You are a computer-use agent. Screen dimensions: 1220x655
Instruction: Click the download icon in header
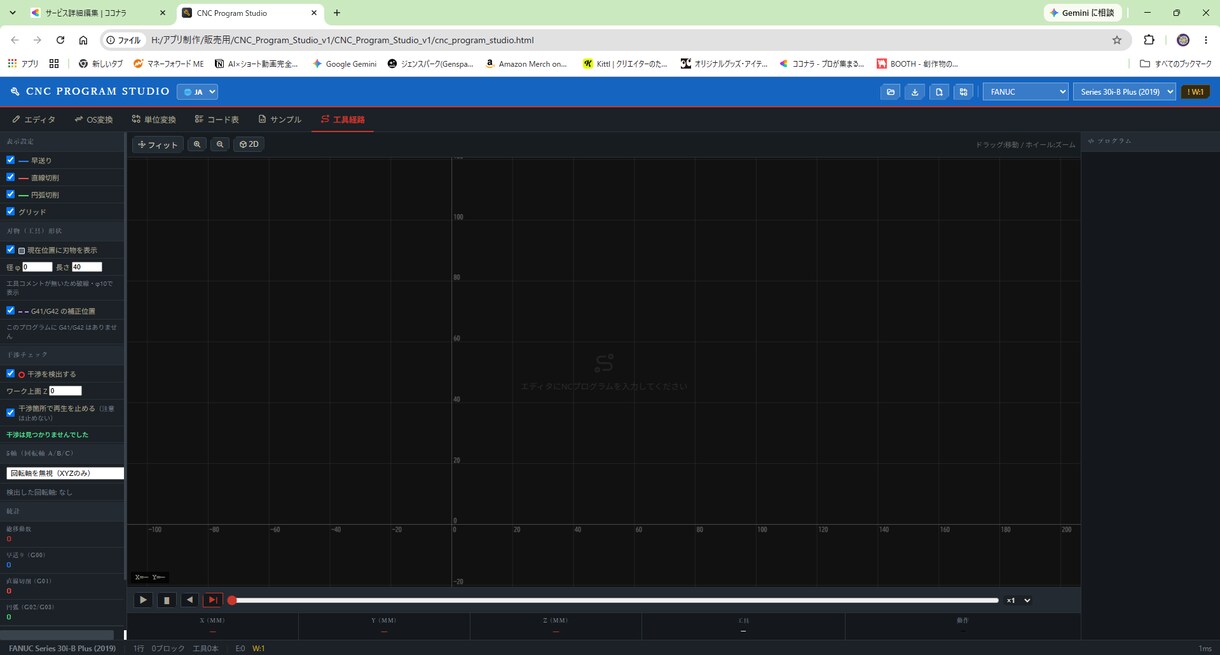pyautogui.click(x=914, y=92)
